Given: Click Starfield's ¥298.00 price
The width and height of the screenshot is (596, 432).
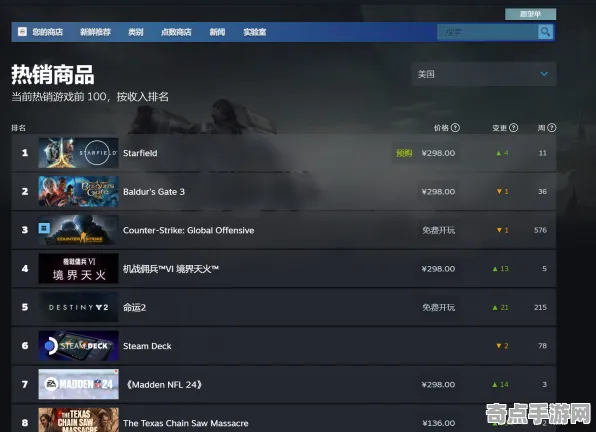Looking at the screenshot, I should [x=438, y=153].
